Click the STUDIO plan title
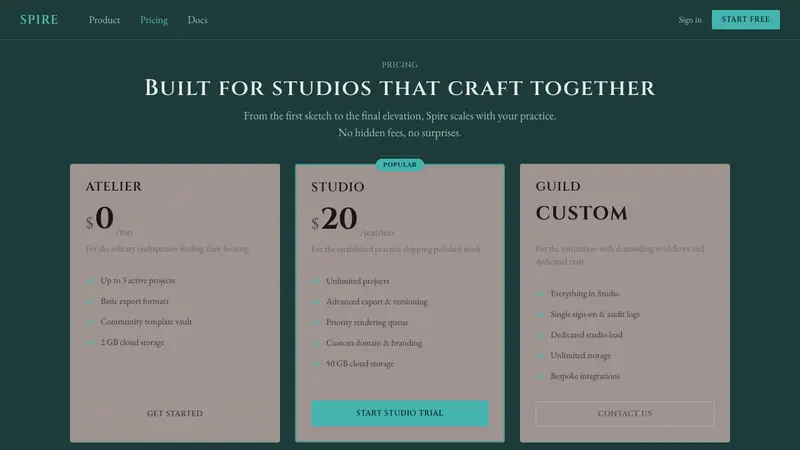The image size is (800, 450). [x=338, y=187]
